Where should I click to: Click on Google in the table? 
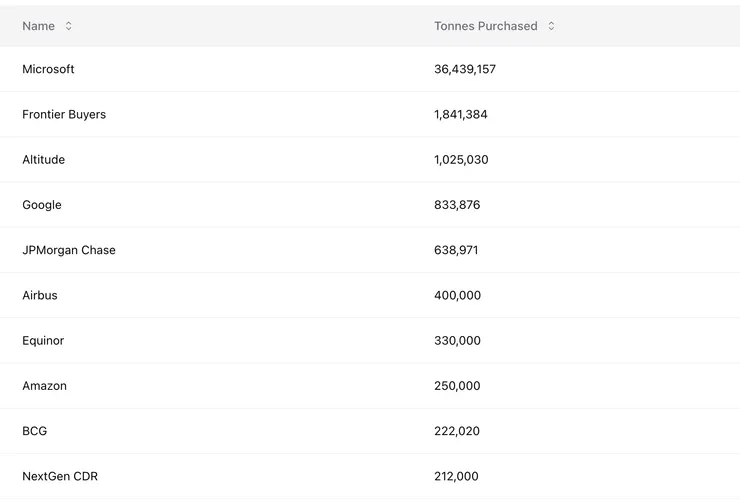42,205
